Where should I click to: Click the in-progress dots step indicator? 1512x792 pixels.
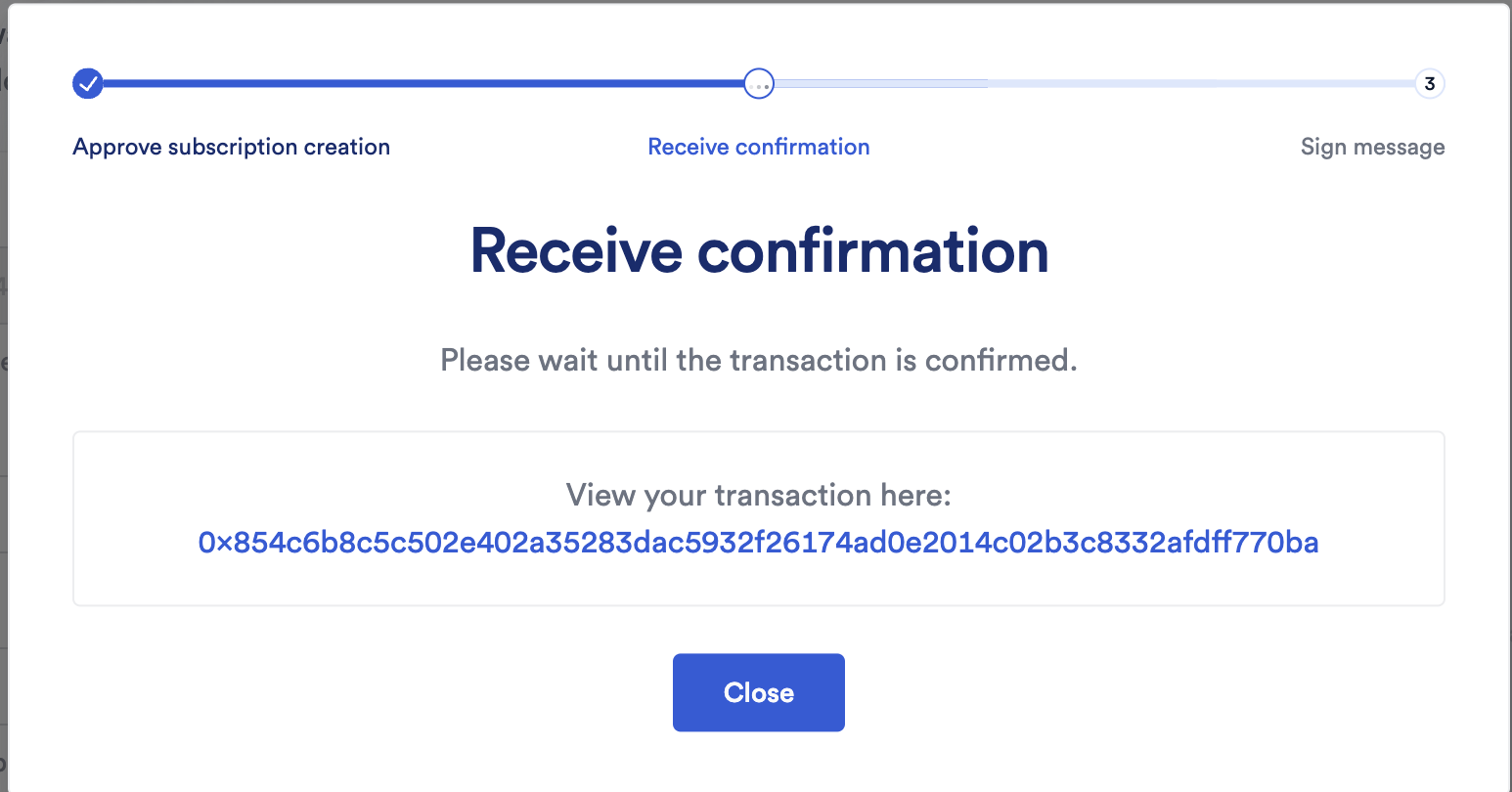tap(759, 84)
